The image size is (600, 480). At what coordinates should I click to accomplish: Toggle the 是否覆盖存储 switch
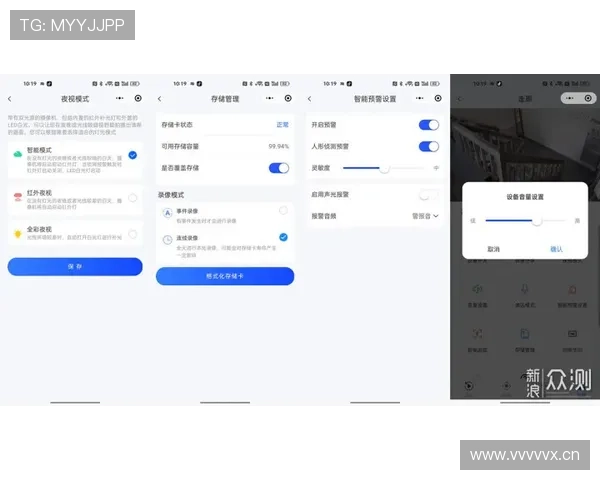[x=279, y=168]
